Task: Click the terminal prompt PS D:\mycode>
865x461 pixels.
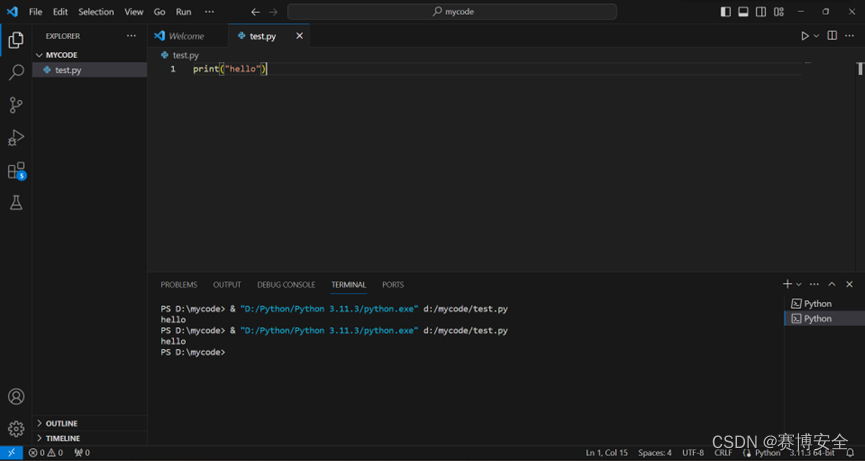Action: tap(193, 352)
